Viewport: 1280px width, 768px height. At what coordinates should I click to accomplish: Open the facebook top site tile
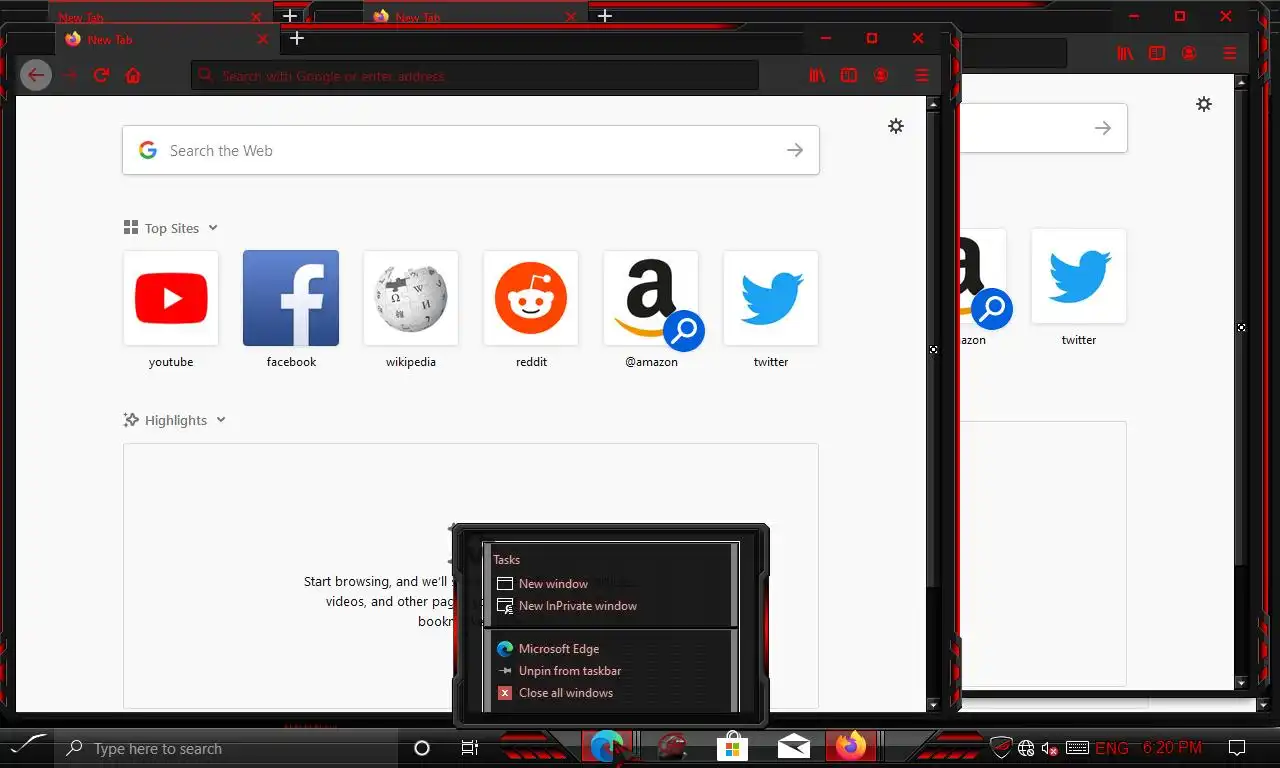click(291, 298)
